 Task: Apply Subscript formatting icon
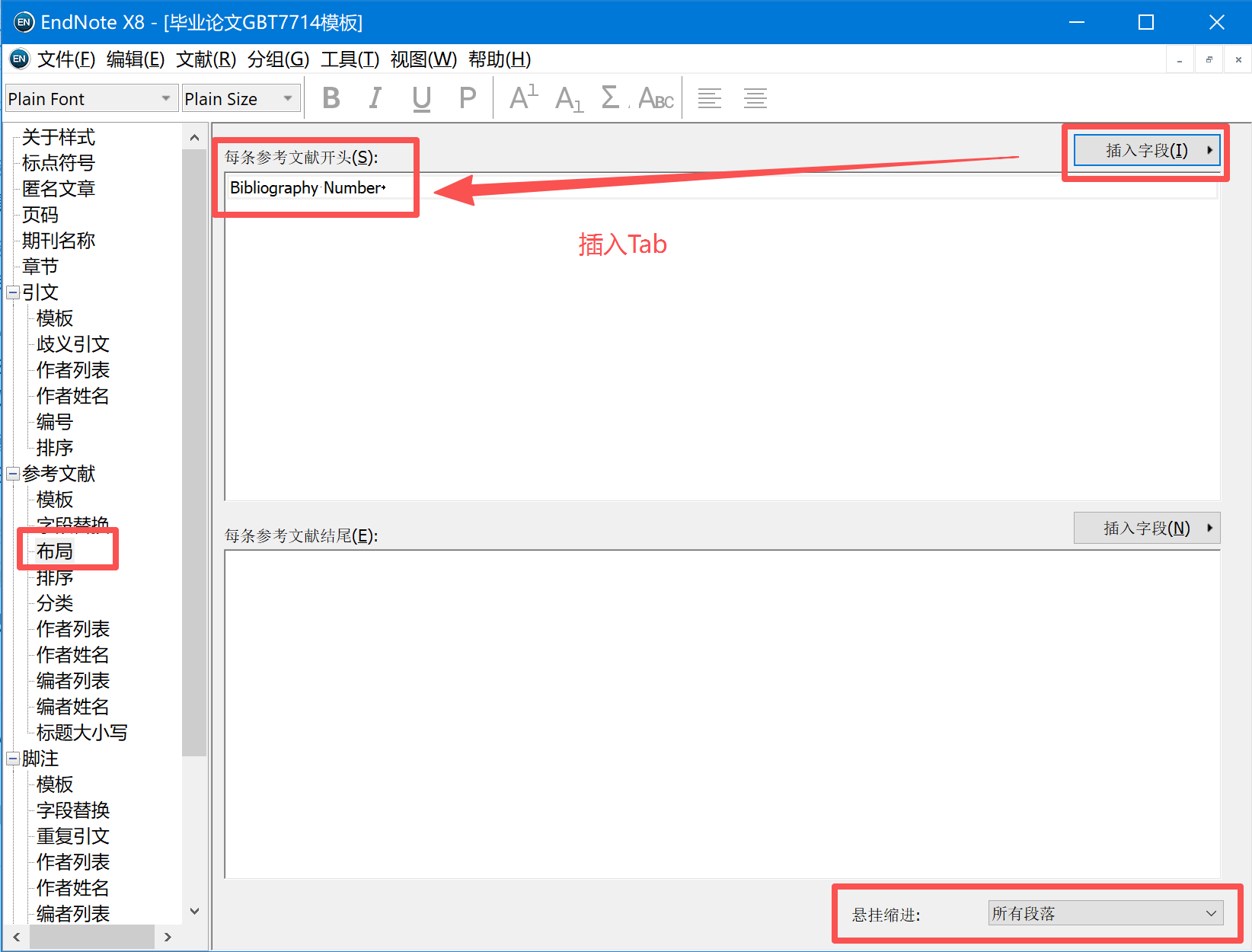tap(569, 98)
